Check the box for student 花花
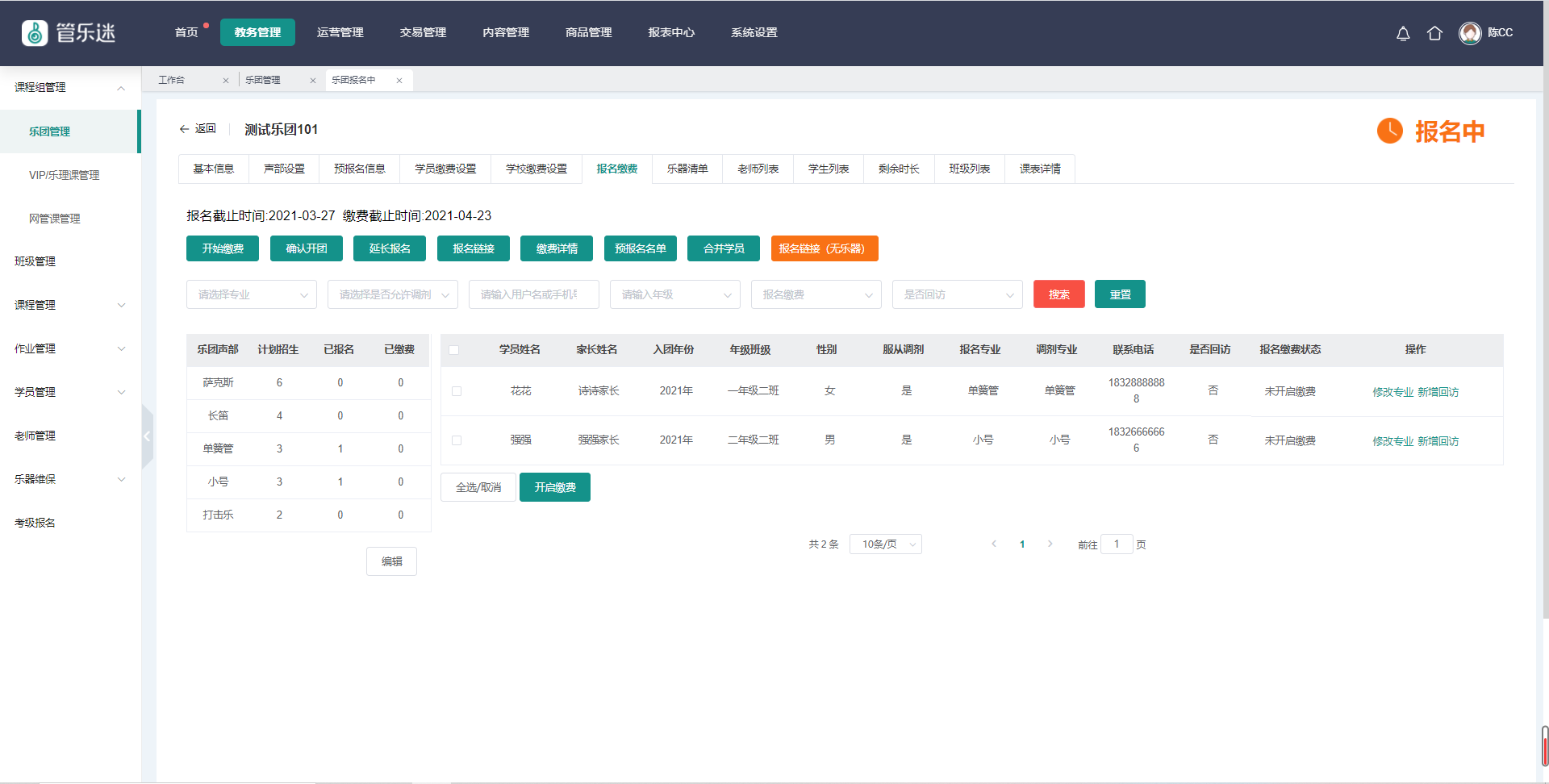 (x=457, y=391)
